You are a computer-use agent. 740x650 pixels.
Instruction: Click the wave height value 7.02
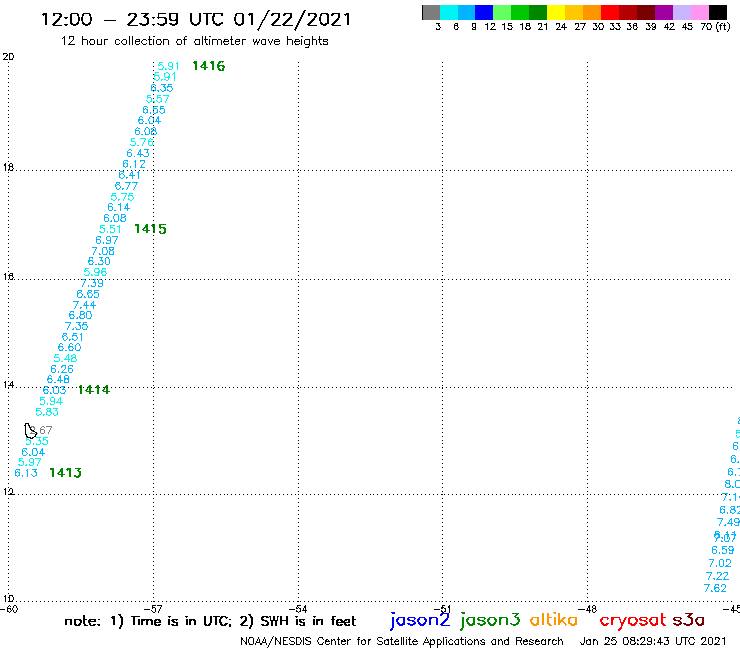coord(720,563)
